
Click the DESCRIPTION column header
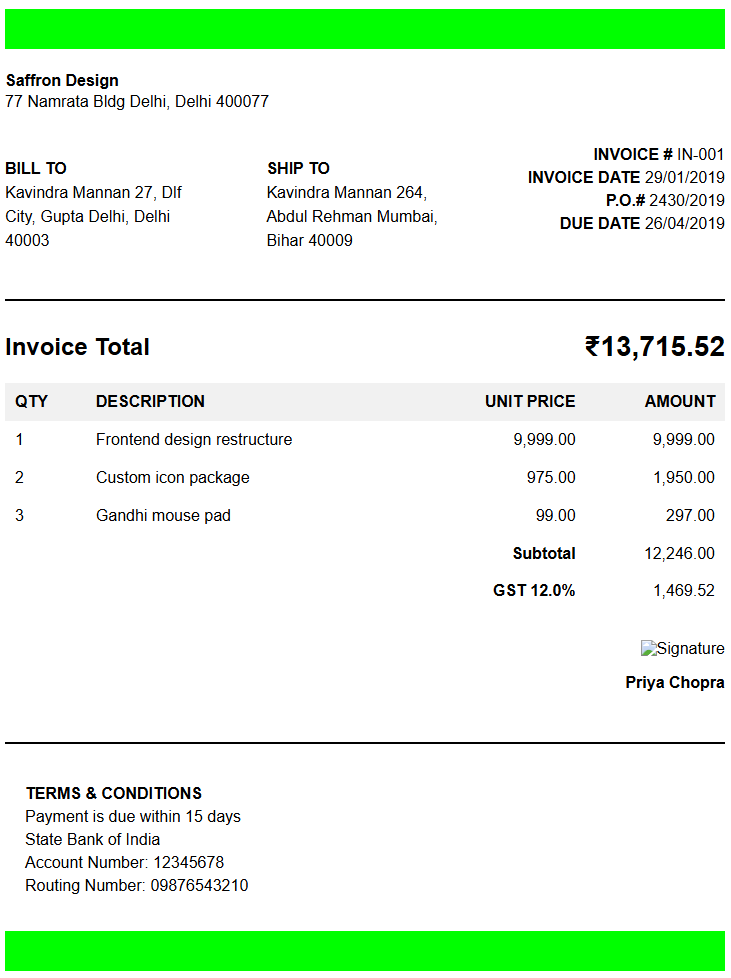(150, 401)
